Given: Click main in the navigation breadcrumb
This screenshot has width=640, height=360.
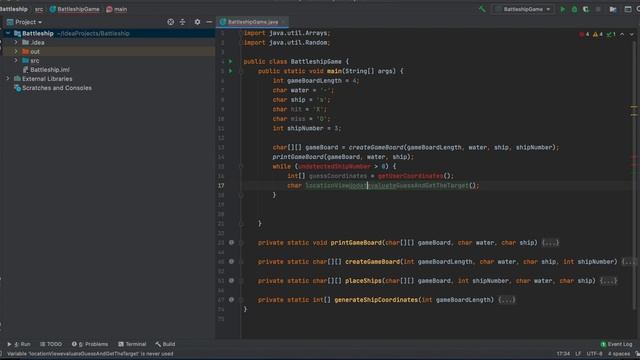Looking at the screenshot, I should click(117, 9).
